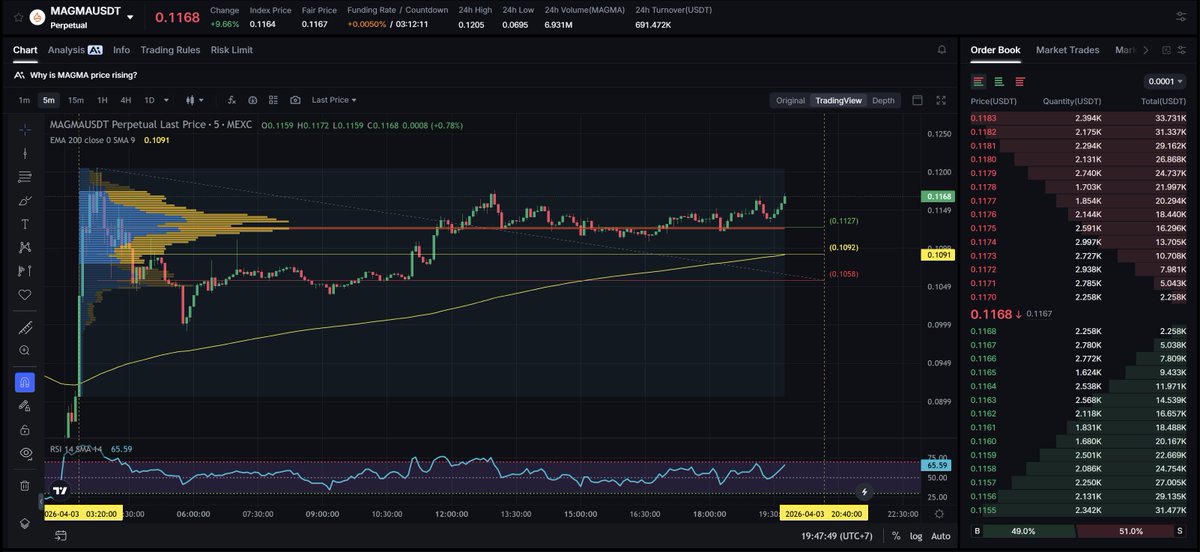Click the MAGMA coin logo
Image resolution: width=1200 pixels, height=552 pixels.
37,17
